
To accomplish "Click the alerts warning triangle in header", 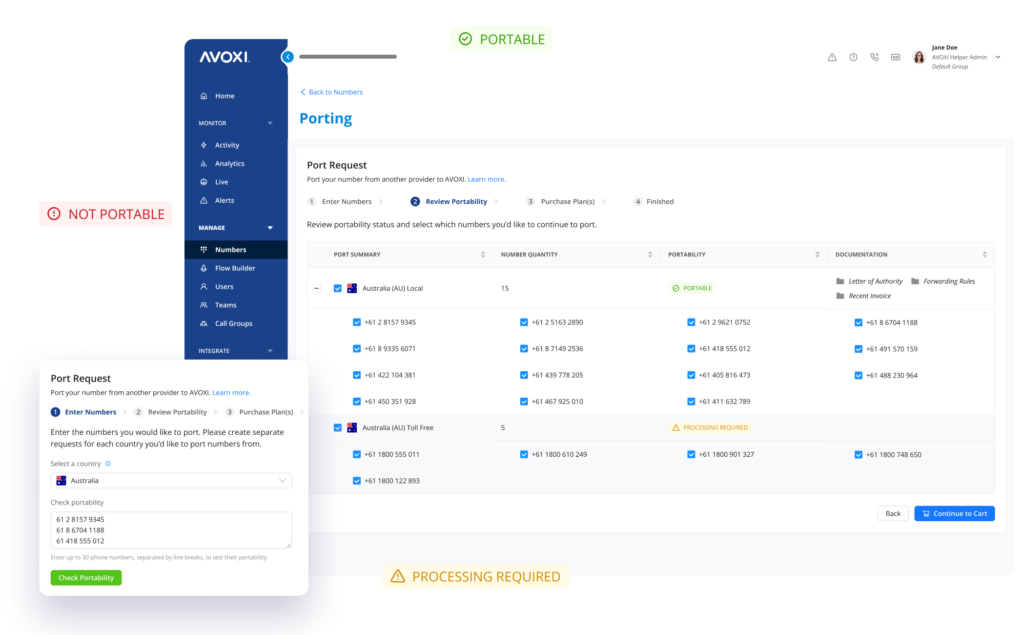I will point(832,57).
